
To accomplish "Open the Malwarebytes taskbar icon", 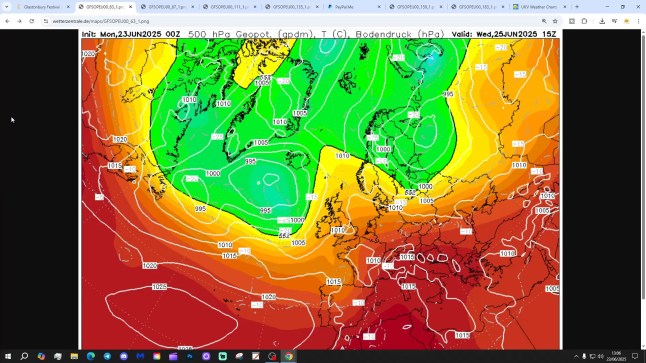I will pyautogui.click(x=140, y=356).
